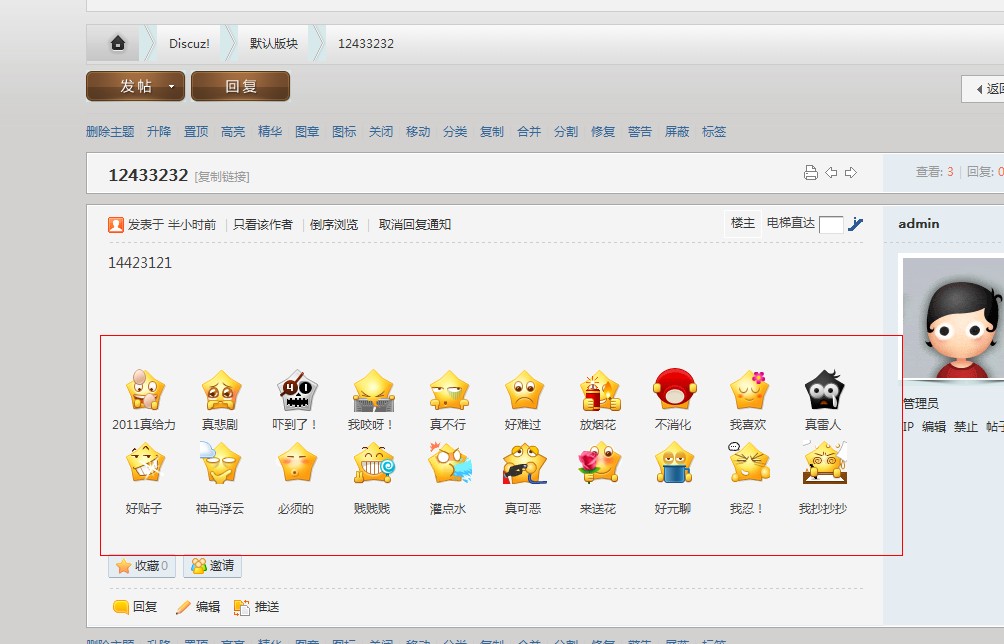Click the 放烟花 emoticon
The width and height of the screenshot is (1004, 644).
pos(599,389)
